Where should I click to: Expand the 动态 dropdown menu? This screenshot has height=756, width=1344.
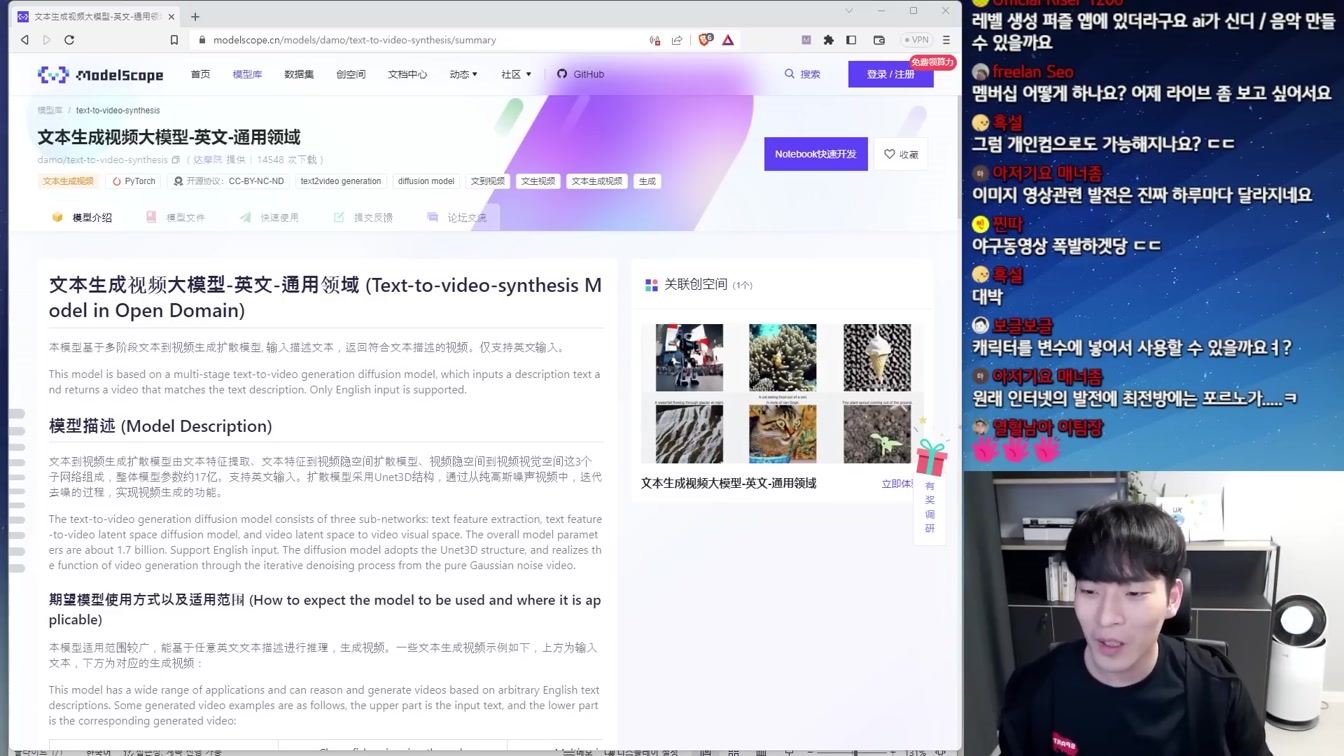464,74
